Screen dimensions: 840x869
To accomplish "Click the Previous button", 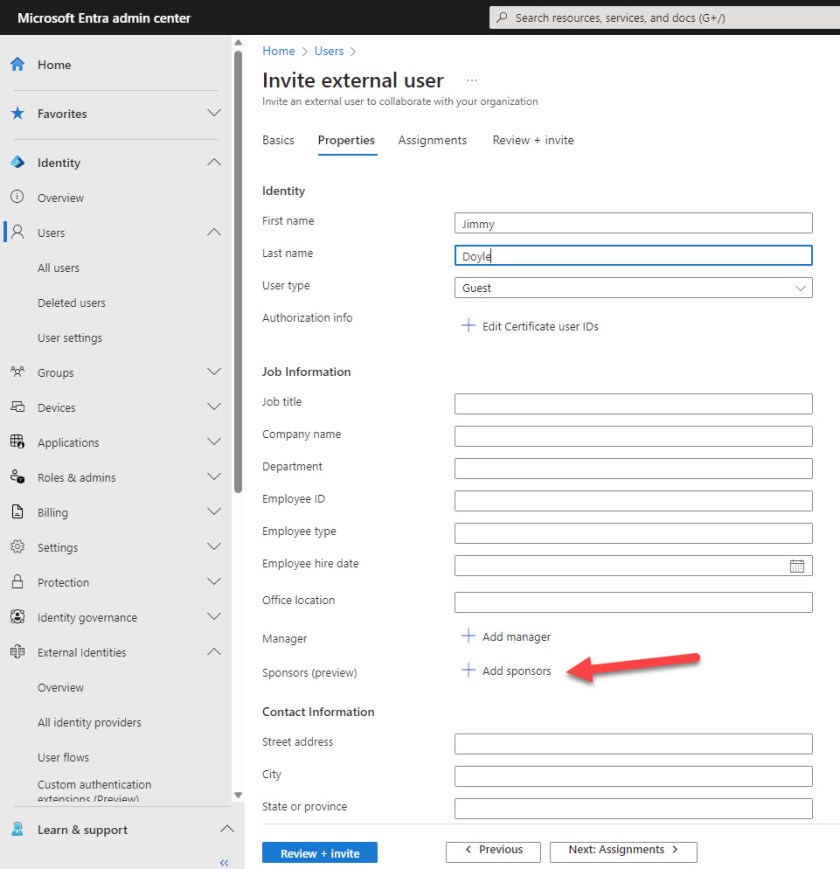I will [493, 850].
